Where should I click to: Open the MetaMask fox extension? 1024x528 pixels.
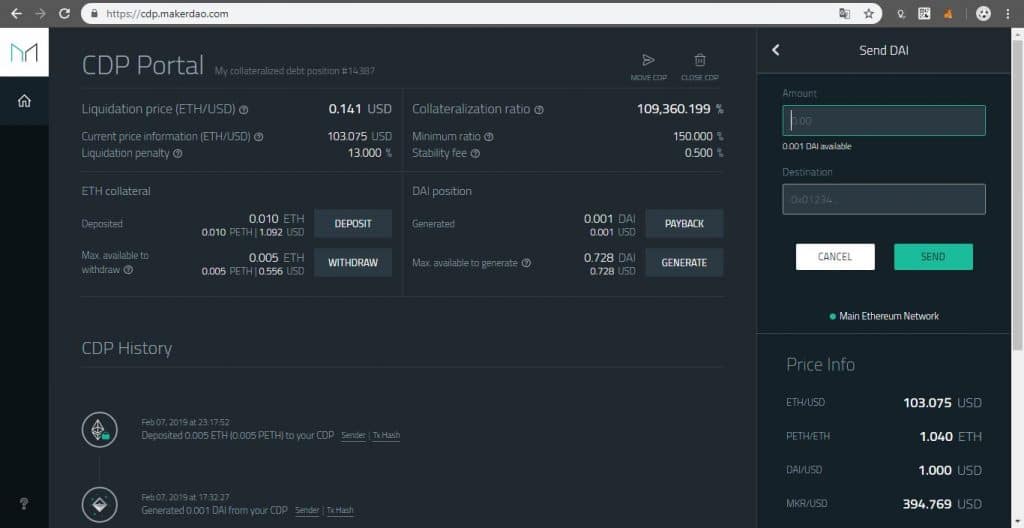tap(948, 13)
